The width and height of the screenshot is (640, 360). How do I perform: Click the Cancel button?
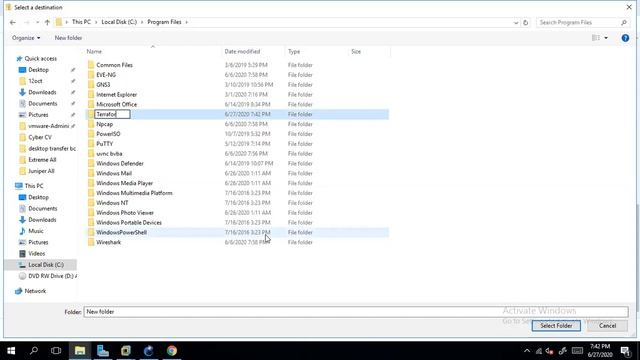click(607, 326)
